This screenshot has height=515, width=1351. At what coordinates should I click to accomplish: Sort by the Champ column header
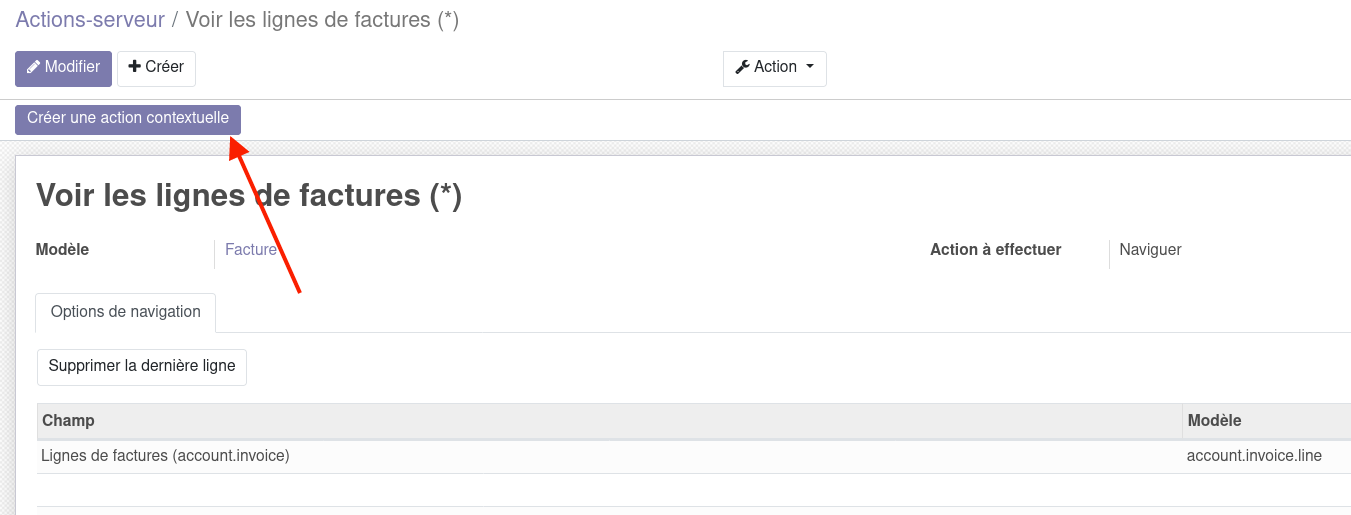click(x=69, y=421)
